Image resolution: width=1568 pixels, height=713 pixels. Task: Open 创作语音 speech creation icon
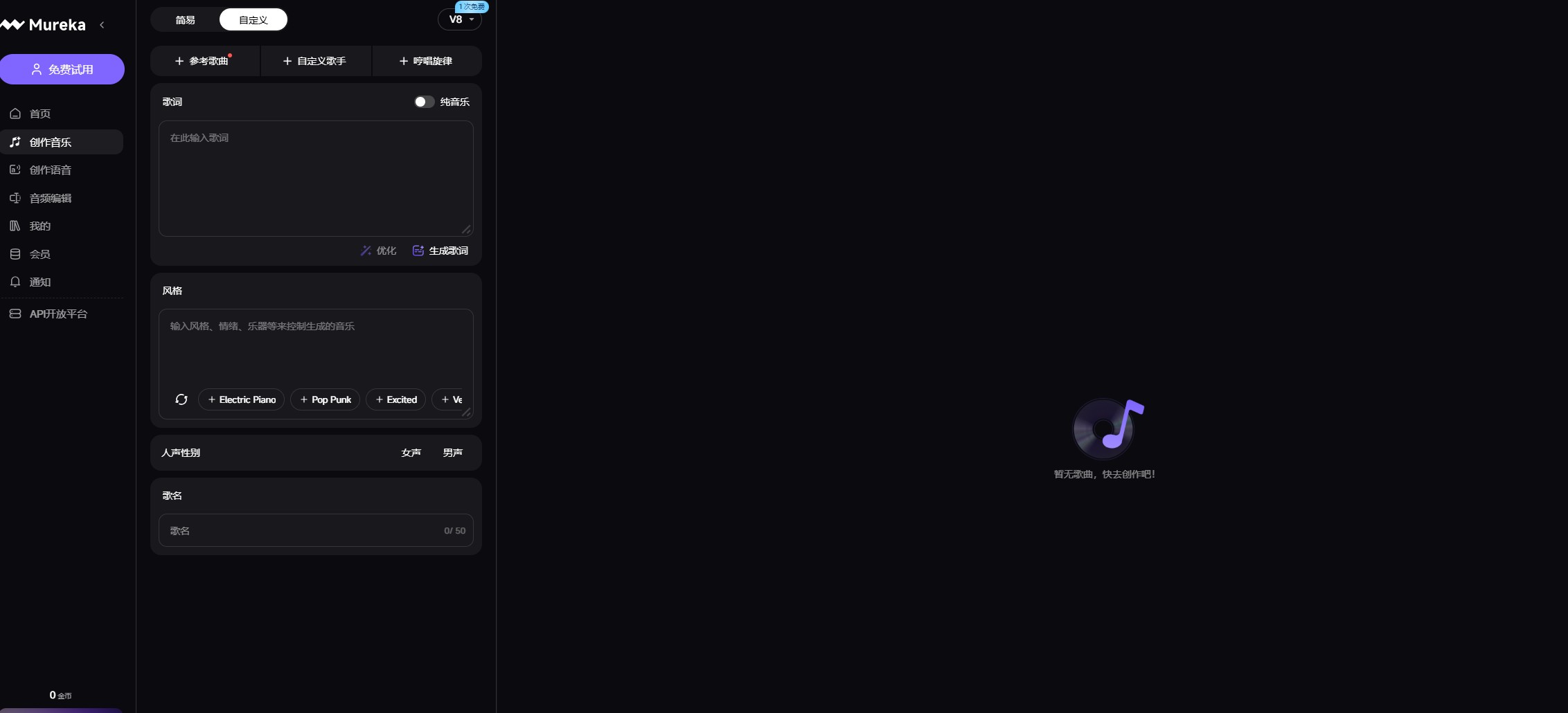coord(15,170)
